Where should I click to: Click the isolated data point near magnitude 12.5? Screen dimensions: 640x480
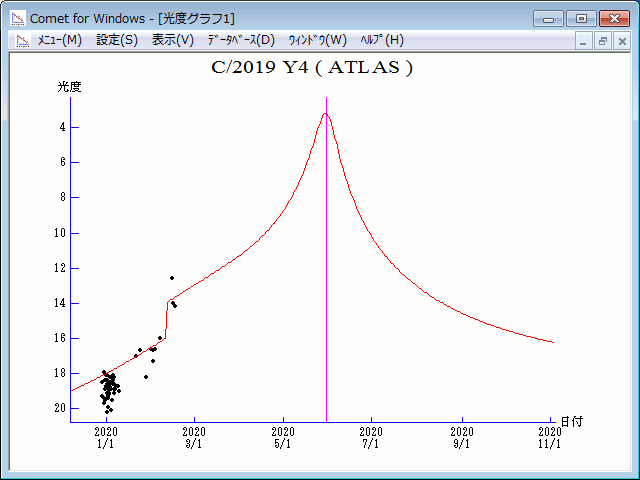click(172, 278)
